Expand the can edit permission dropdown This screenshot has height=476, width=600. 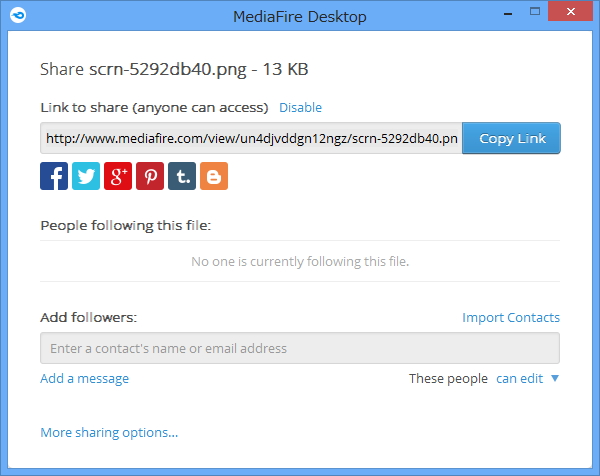click(519, 379)
